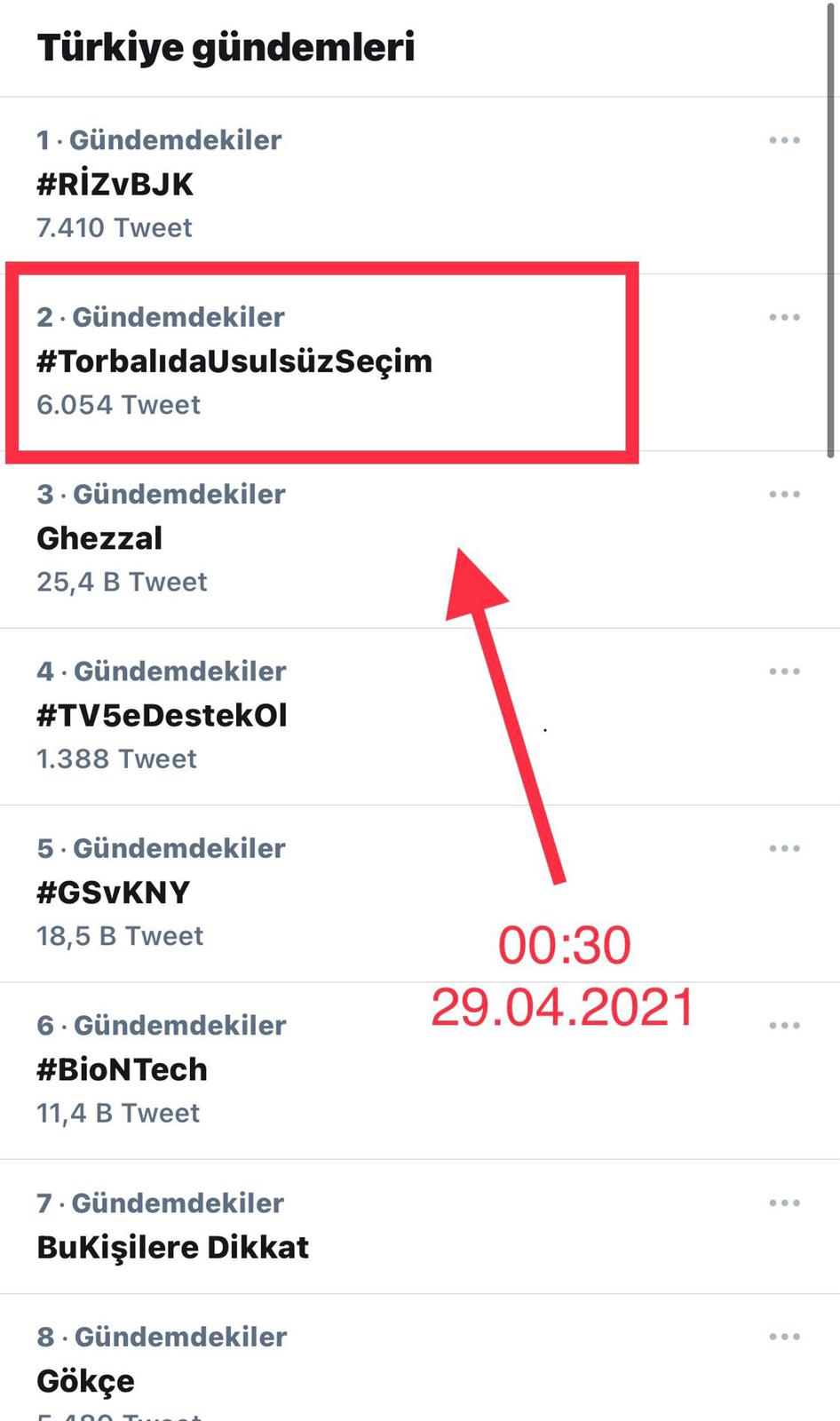This screenshot has height=1421, width=840.
Task: Open more options for #TV5eDestekOl trend
Action: (784, 671)
